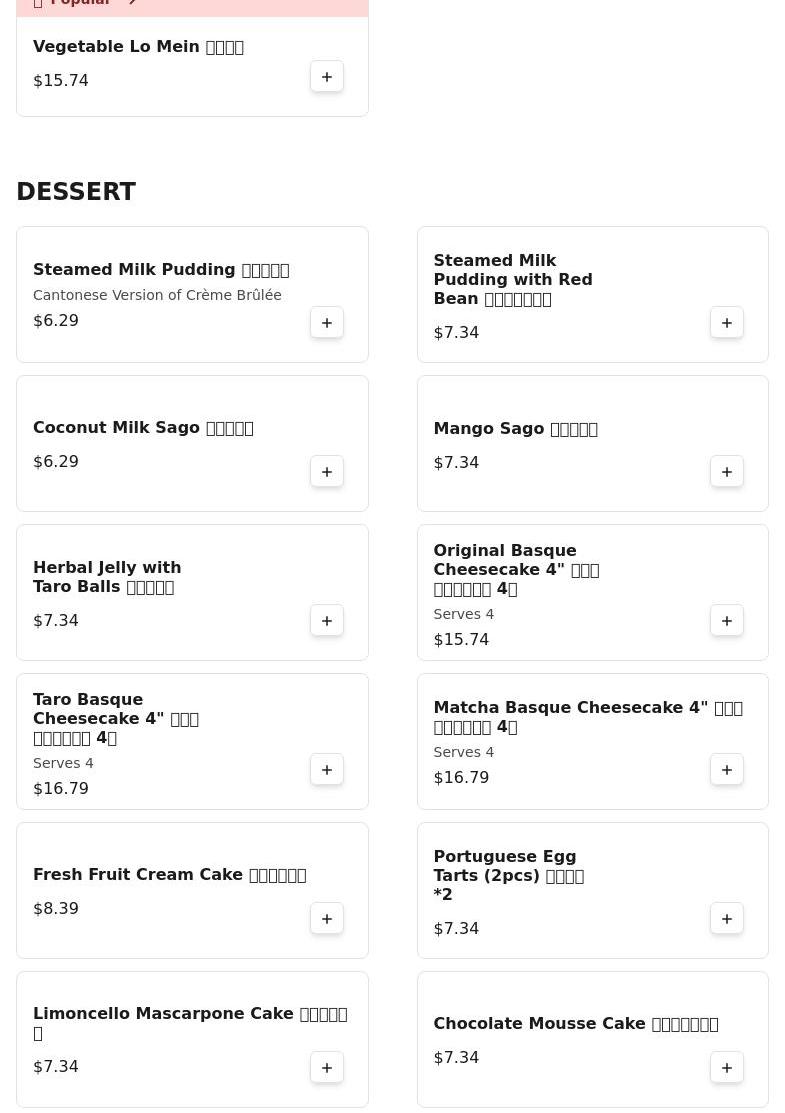Add Taro Basque Cheesecake to cart
Image resolution: width=785 pixels, height=1113 pixels.
[x=327, y=770]
